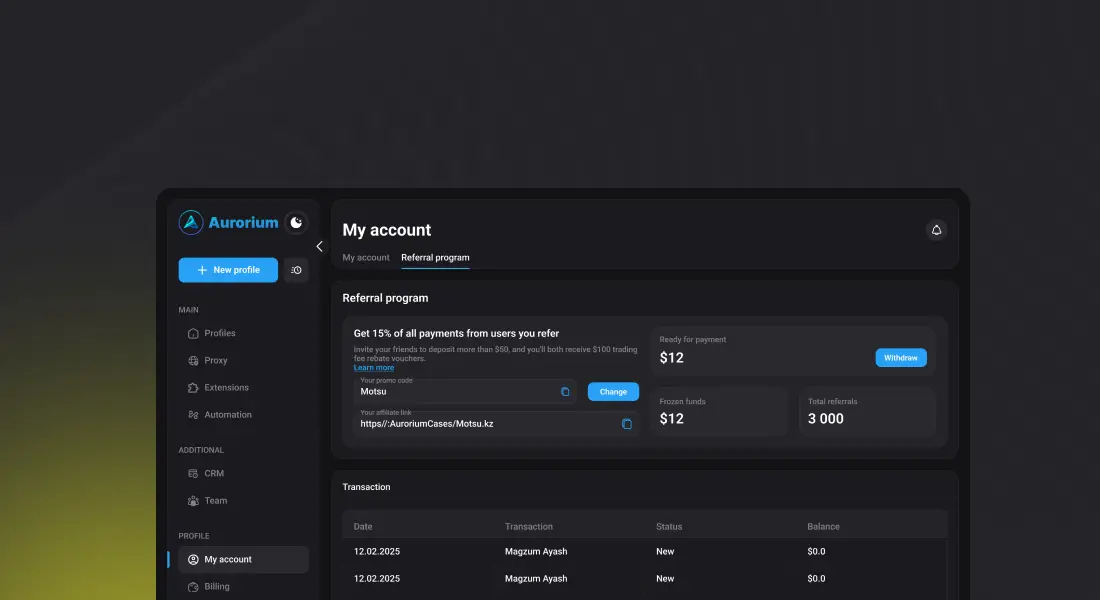Withdraw the ready for payment funds

click(901, 358)
